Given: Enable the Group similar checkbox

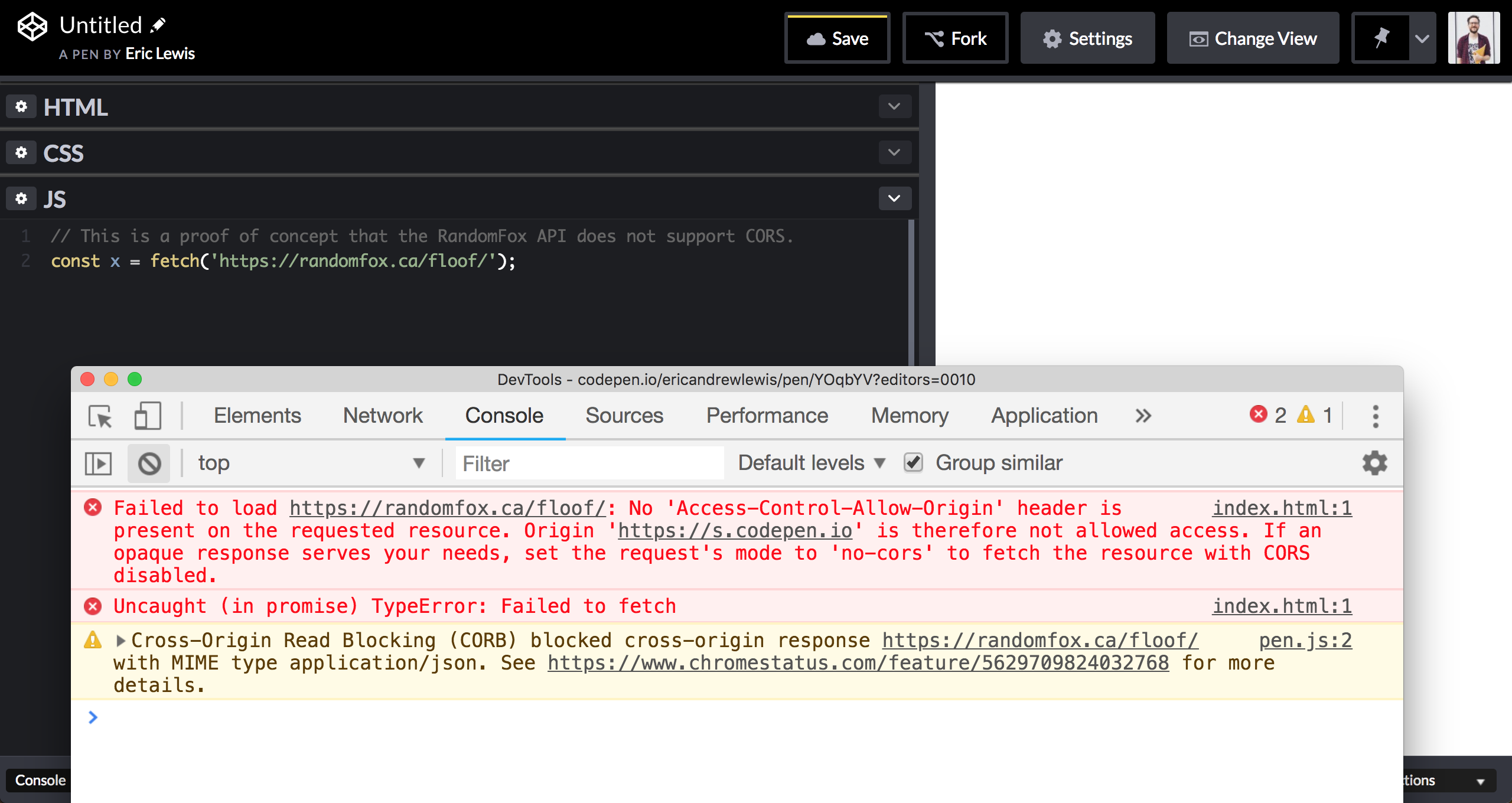Looking at the screenshot, I should (913, 463).
